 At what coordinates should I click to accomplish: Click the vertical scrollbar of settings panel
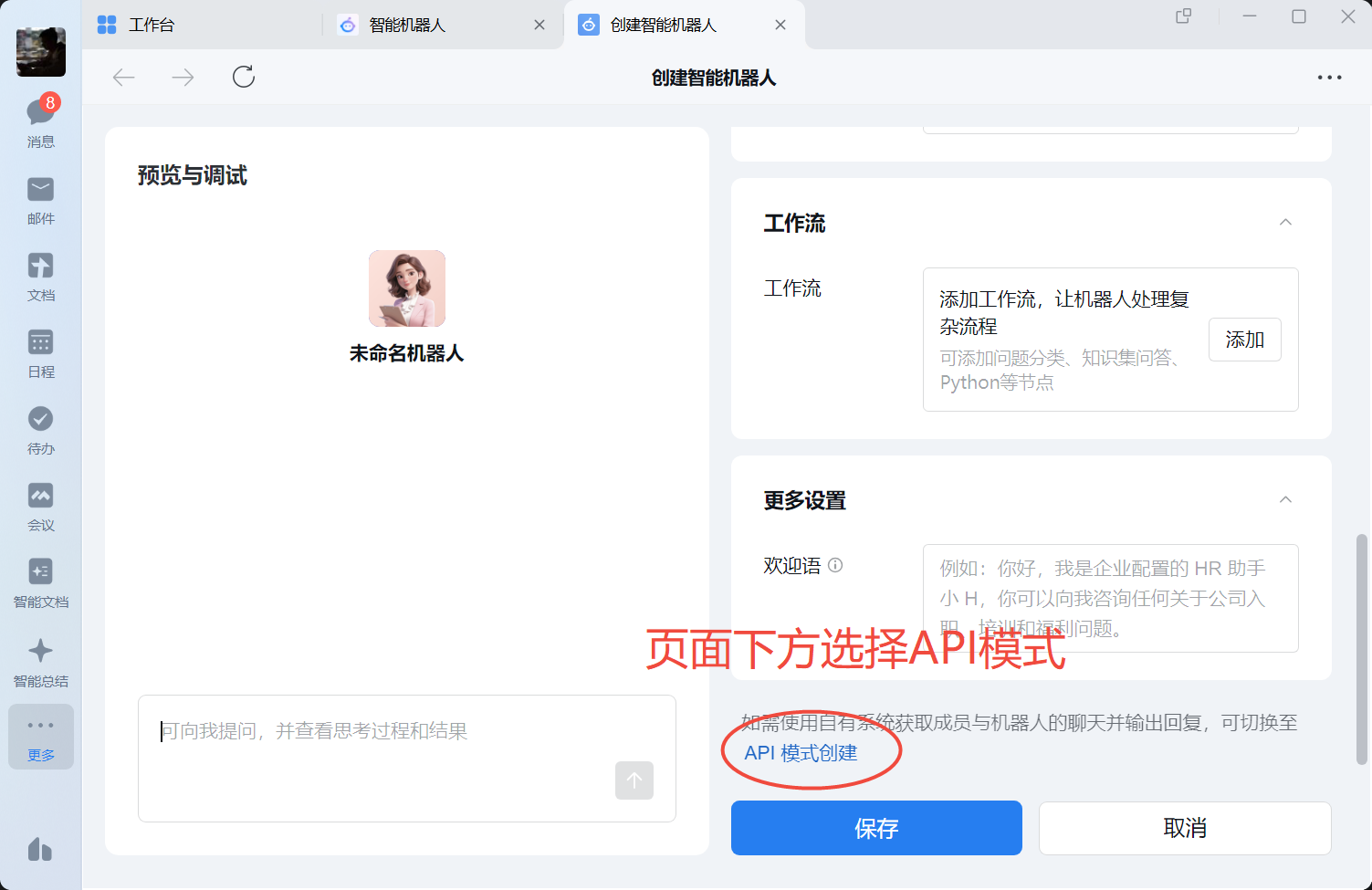pyautogui.click(x=1362, y=650)
